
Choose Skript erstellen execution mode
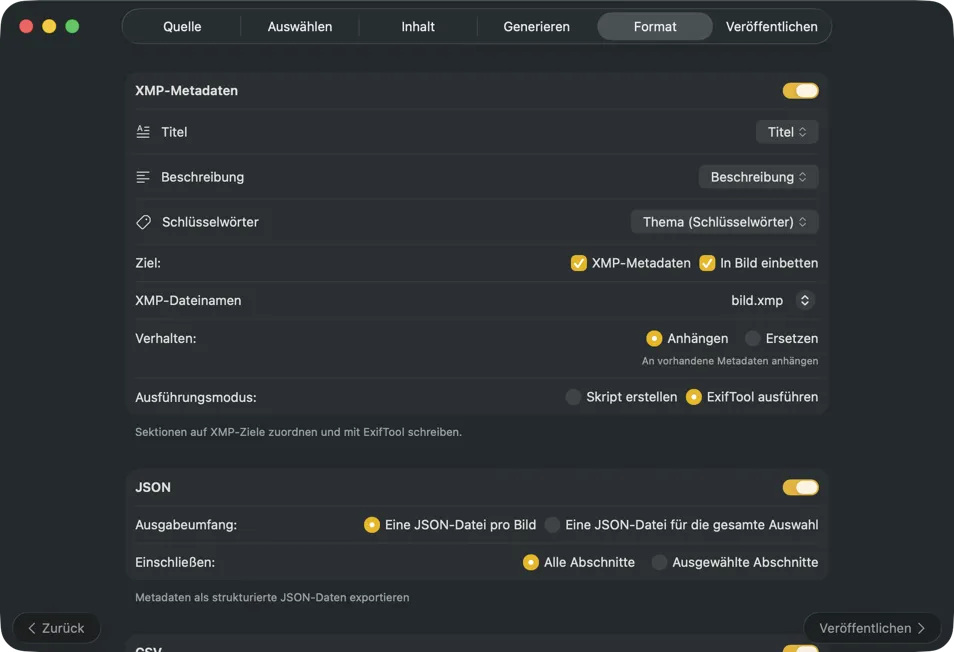pos(573,397)
